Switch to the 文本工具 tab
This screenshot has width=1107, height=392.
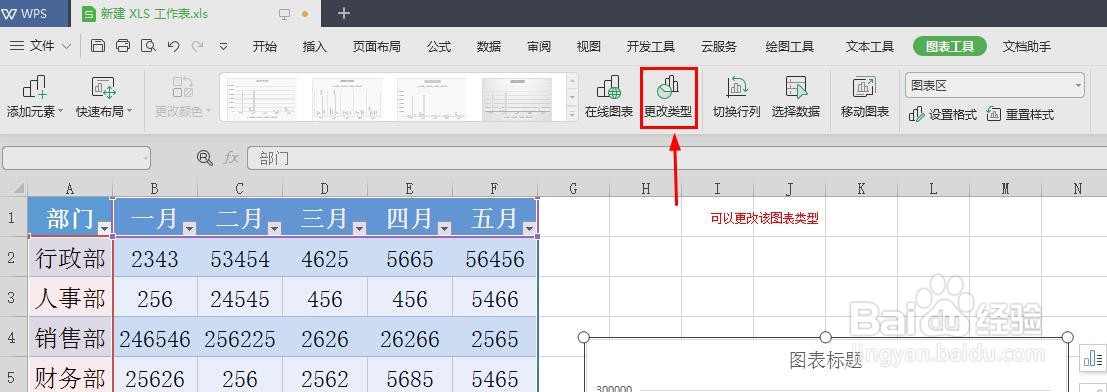tap(870, 47)
